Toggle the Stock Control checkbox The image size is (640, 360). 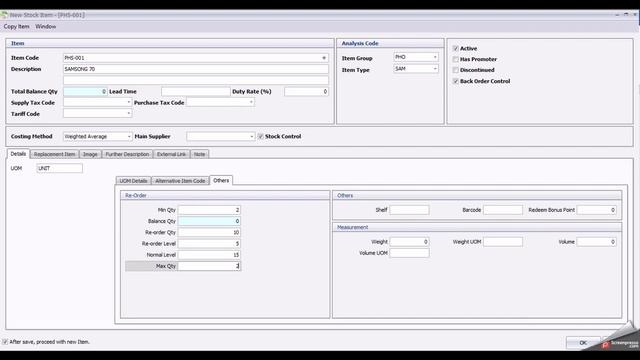point(260,136)
